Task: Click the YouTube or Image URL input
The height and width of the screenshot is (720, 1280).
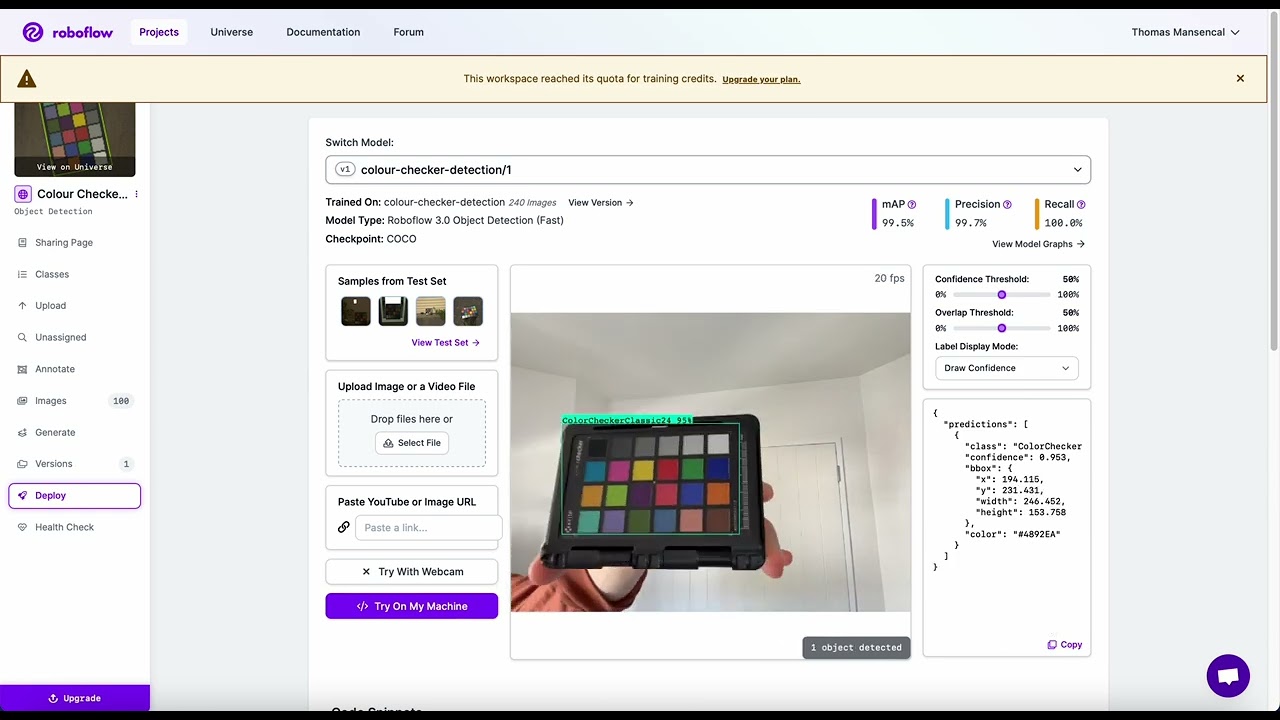Action: click(428, 528)
